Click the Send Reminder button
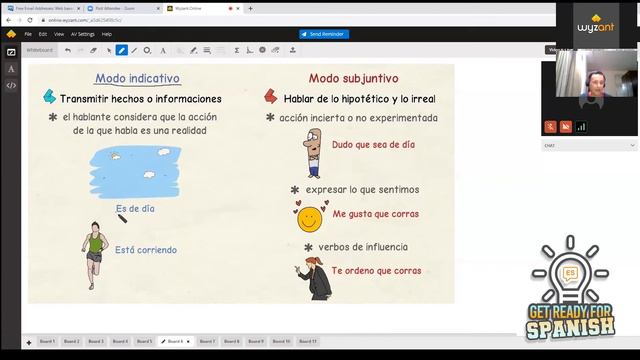The image size is (640, 360). 324,34
